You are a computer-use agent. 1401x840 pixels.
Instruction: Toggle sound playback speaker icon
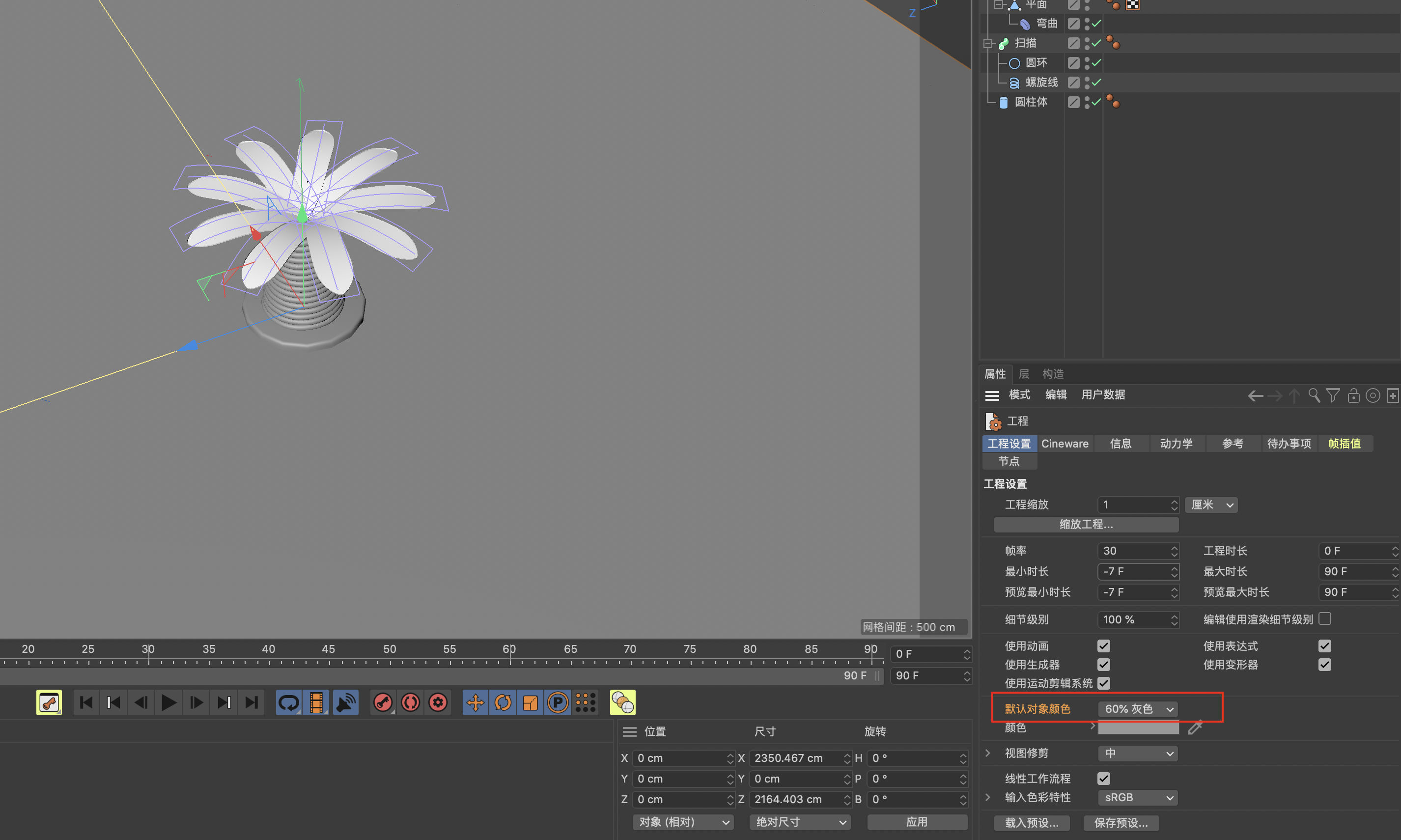(x=345, y=702)
